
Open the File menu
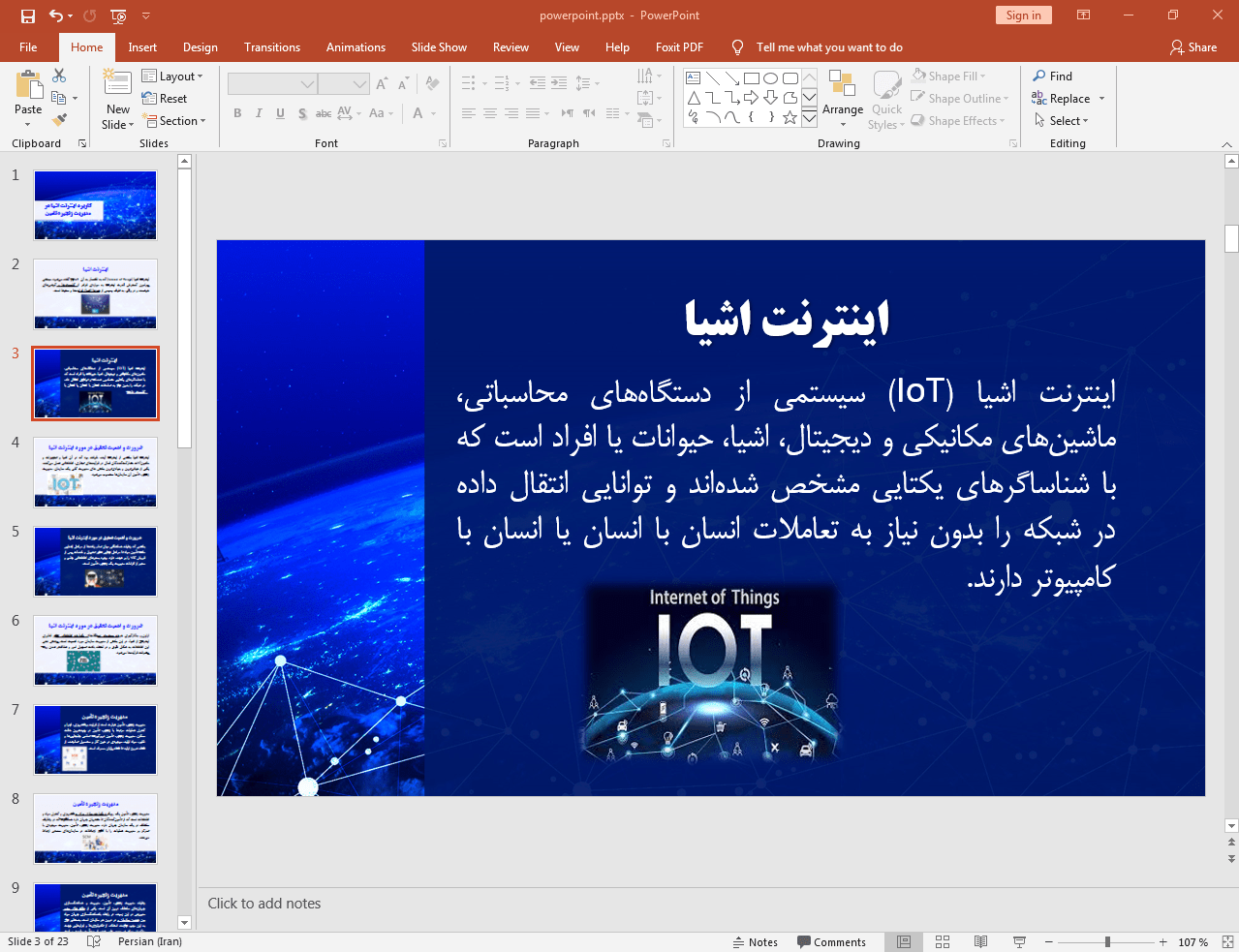pos(28,47)
